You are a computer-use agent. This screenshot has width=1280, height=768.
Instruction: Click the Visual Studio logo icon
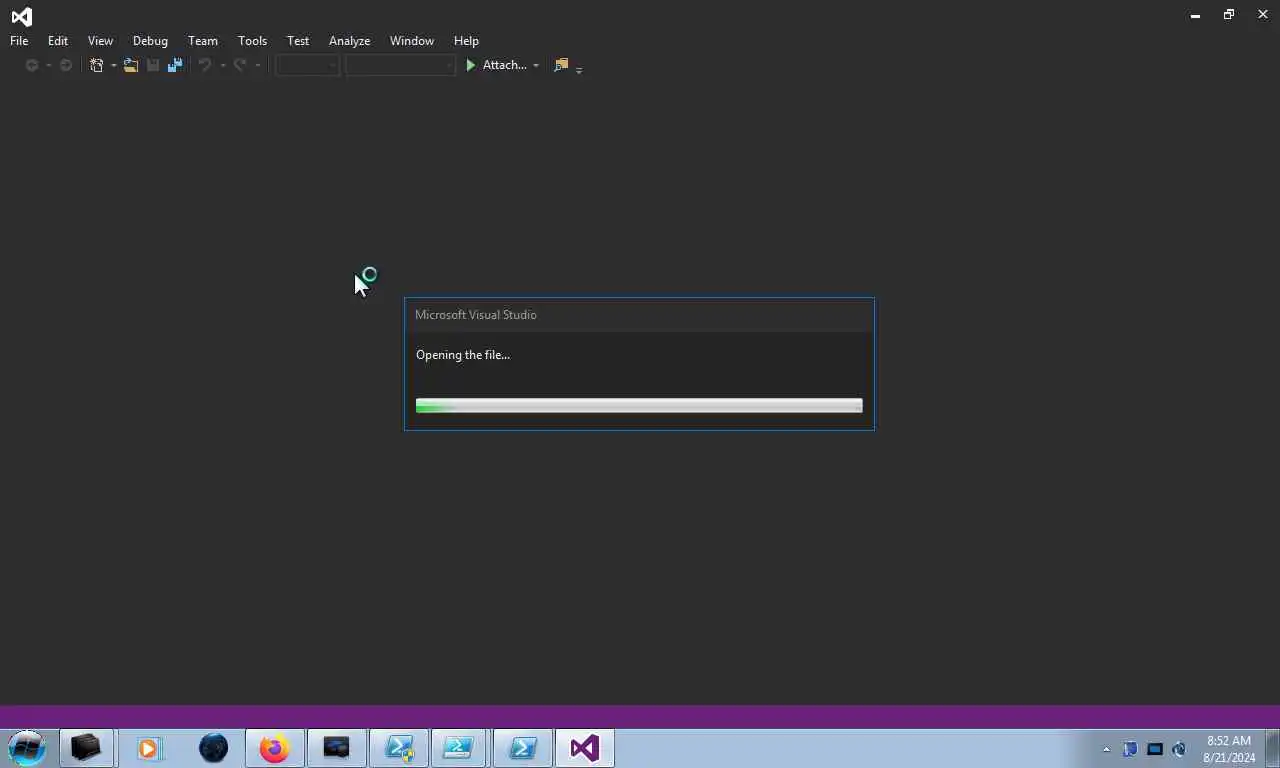[x=21, y=16]
